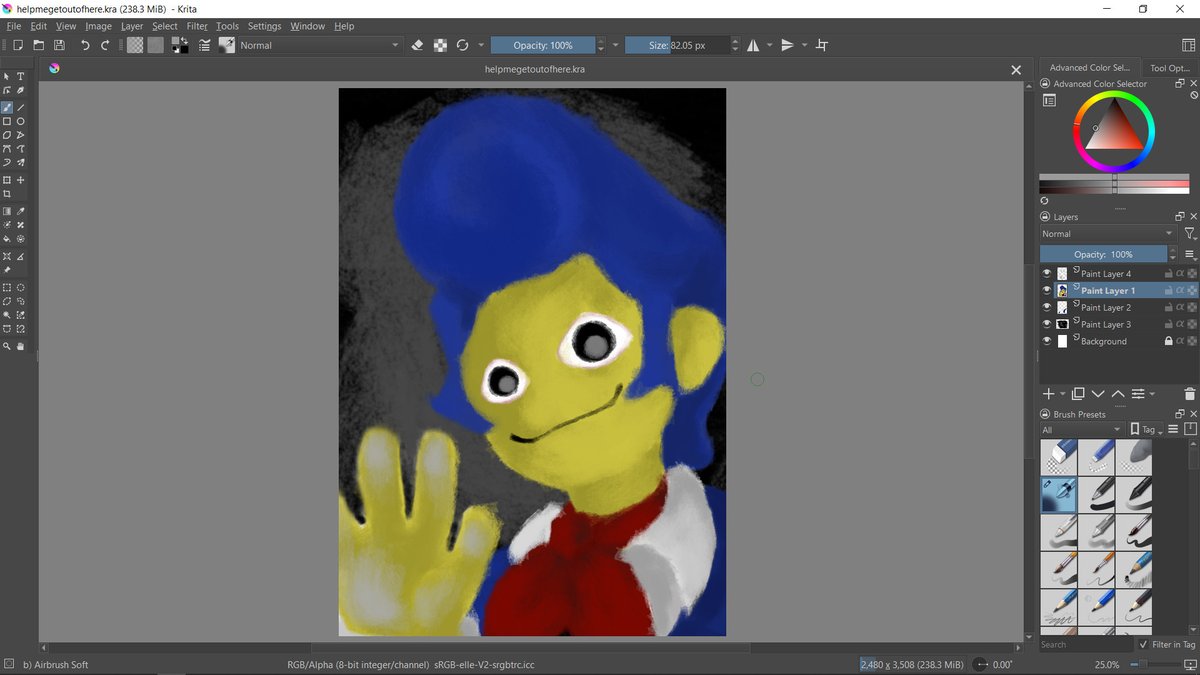This screenshot has width=1200, height=675.
Task: Switch to Tool Options tab
Action: [x=1170, y=68]
